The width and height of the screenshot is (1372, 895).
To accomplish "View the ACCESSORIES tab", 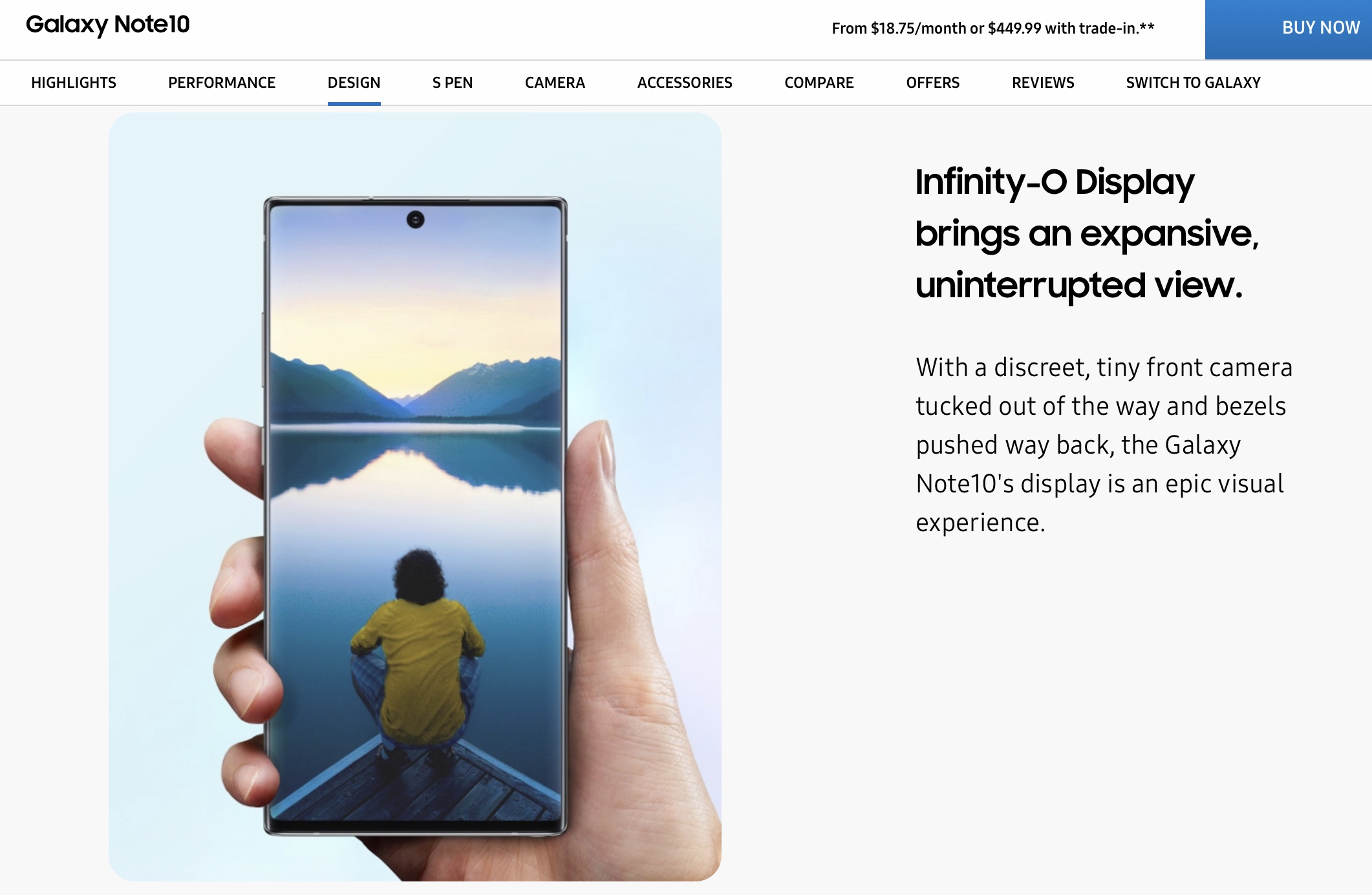I will pyautogui.click(x=685, y=83).
